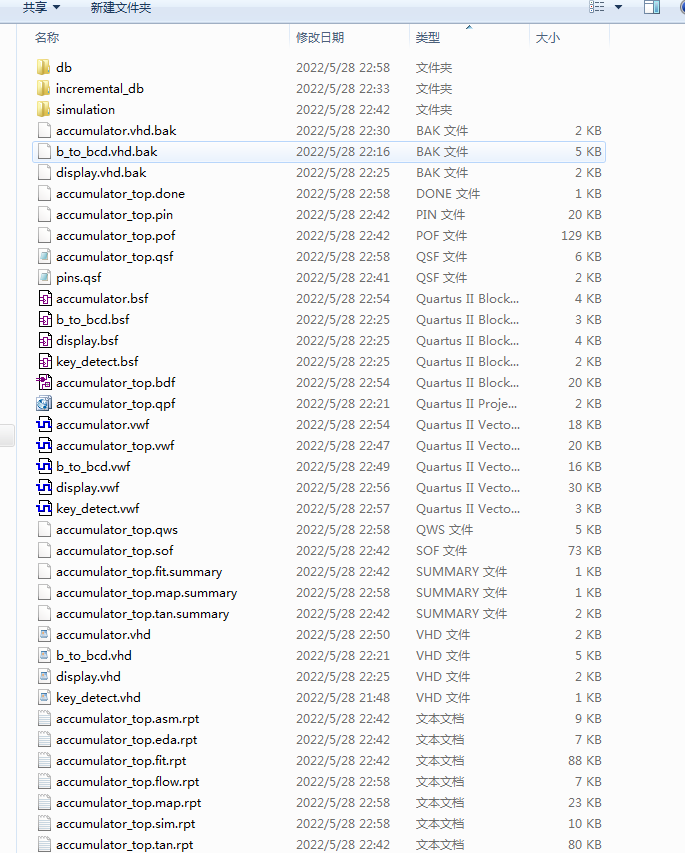685x853 pixels.
Task: Click key_detect.vhd file icon
Action: 44,698
